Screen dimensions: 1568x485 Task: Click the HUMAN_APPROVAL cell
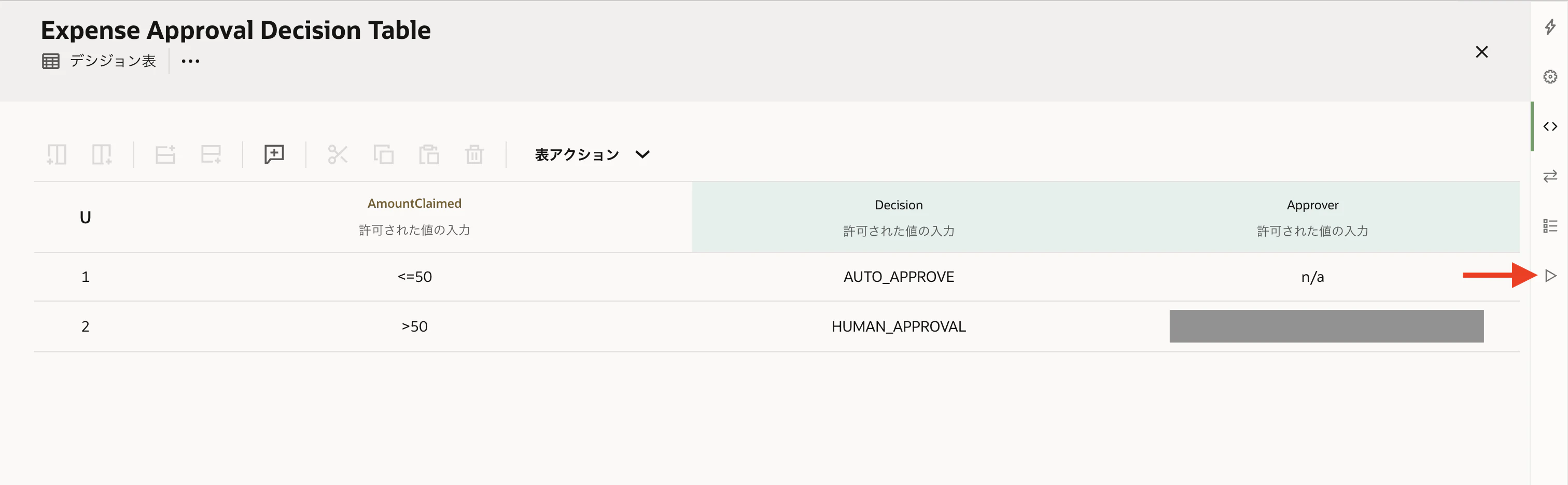click(899, 327)
